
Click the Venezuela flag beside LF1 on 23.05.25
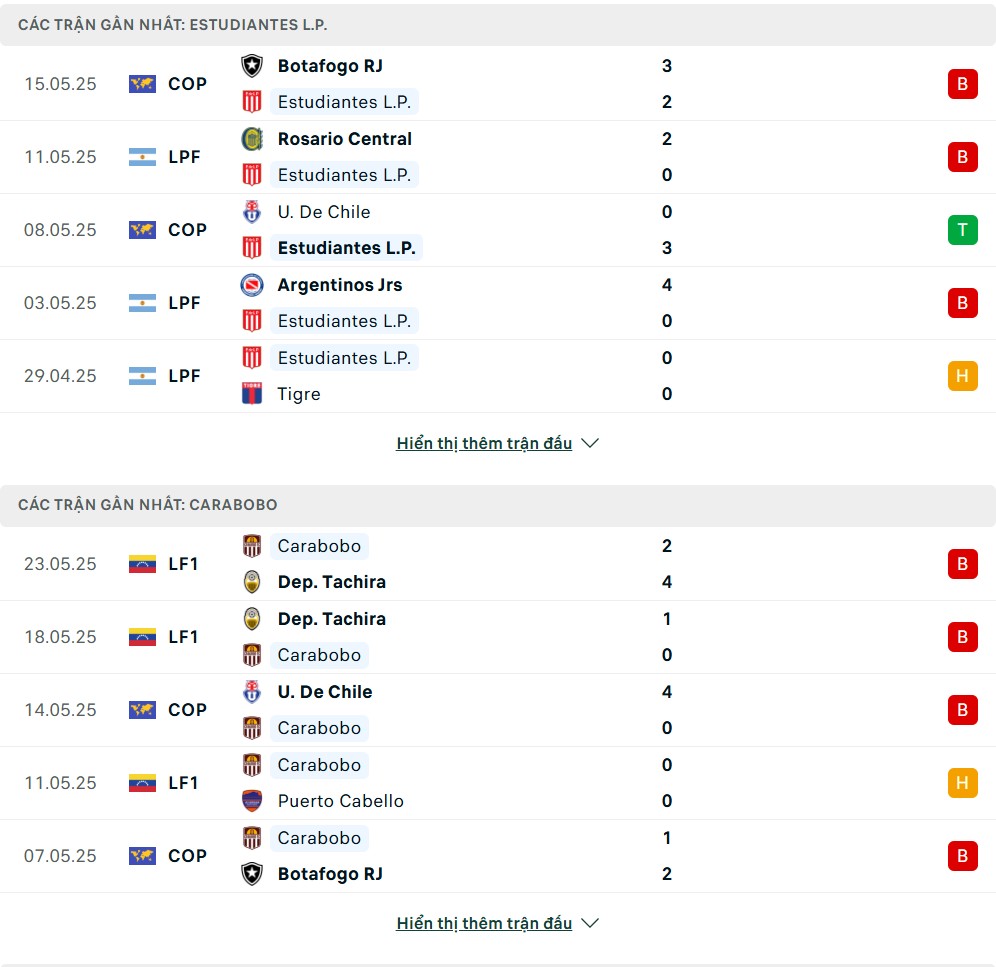point(142,564)
